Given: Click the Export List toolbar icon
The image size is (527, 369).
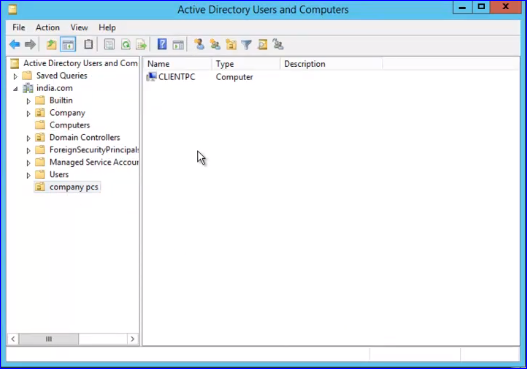Looking at the screenshot, I should (x=141, y=44).
